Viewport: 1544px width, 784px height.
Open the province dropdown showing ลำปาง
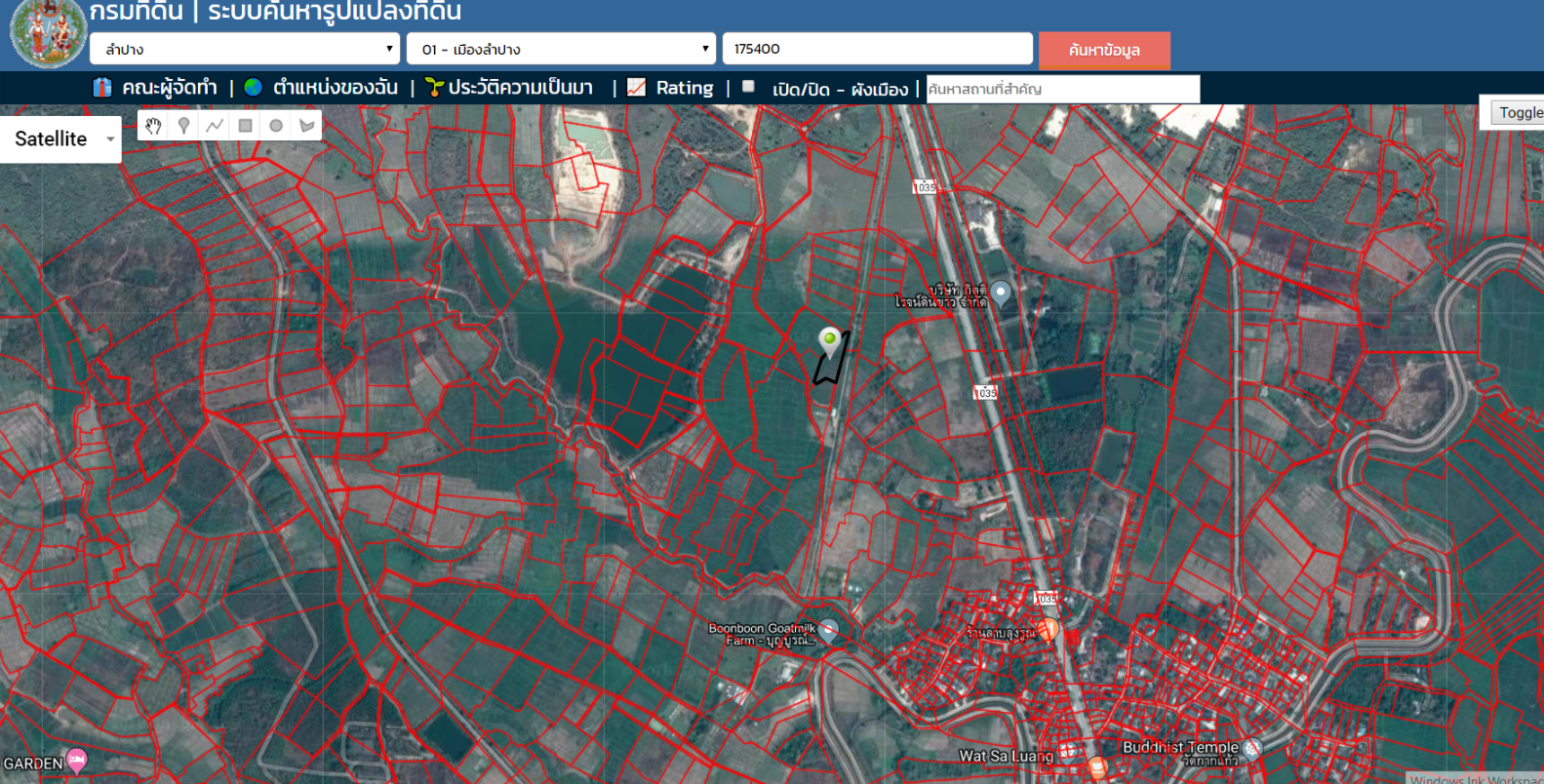(245, 49)
